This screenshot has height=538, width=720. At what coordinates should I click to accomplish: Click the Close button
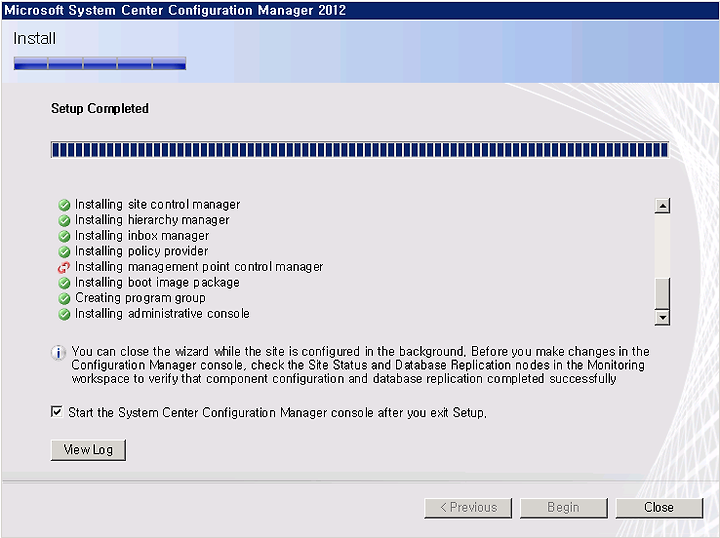click(x=659, y=508)
